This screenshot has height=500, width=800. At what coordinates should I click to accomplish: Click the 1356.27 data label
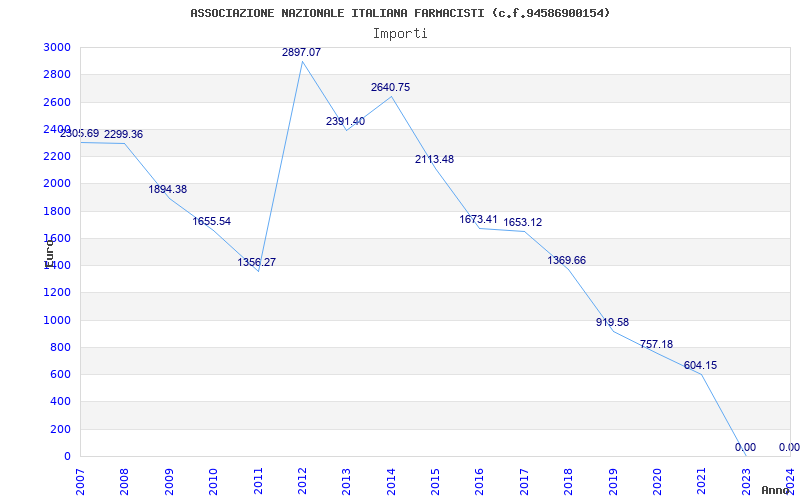257,262
